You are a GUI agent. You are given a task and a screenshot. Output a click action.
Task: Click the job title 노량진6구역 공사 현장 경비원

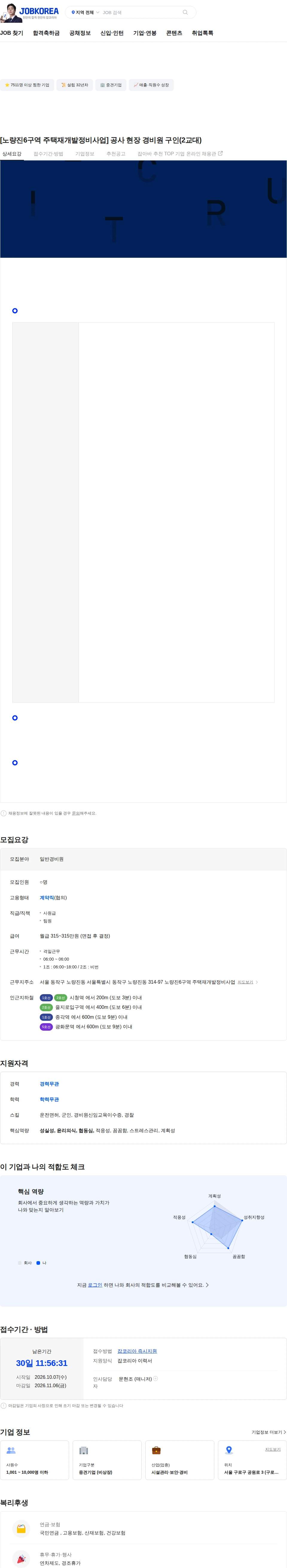(101, 140)
